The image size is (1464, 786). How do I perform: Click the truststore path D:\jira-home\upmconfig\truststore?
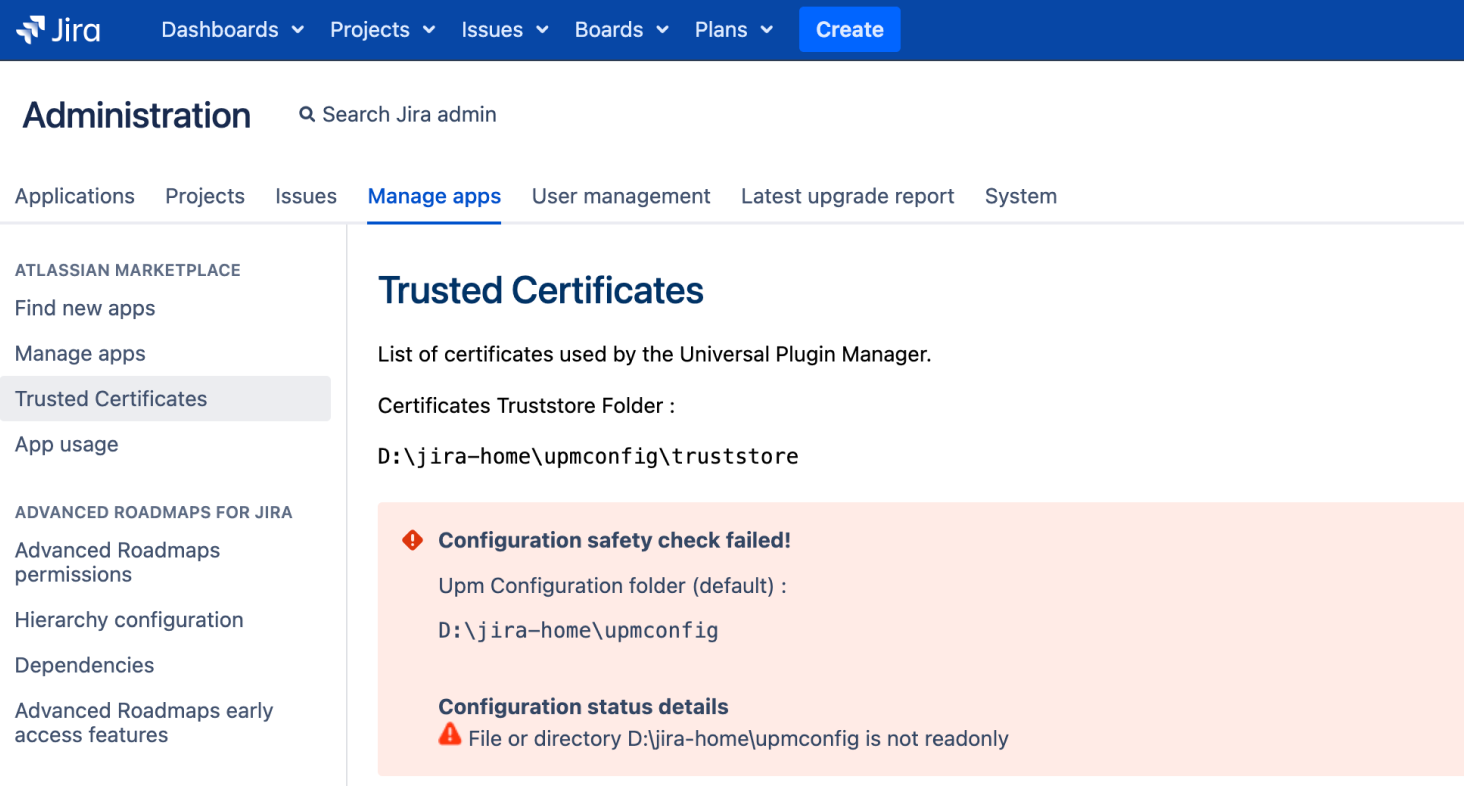pos(588,457)
